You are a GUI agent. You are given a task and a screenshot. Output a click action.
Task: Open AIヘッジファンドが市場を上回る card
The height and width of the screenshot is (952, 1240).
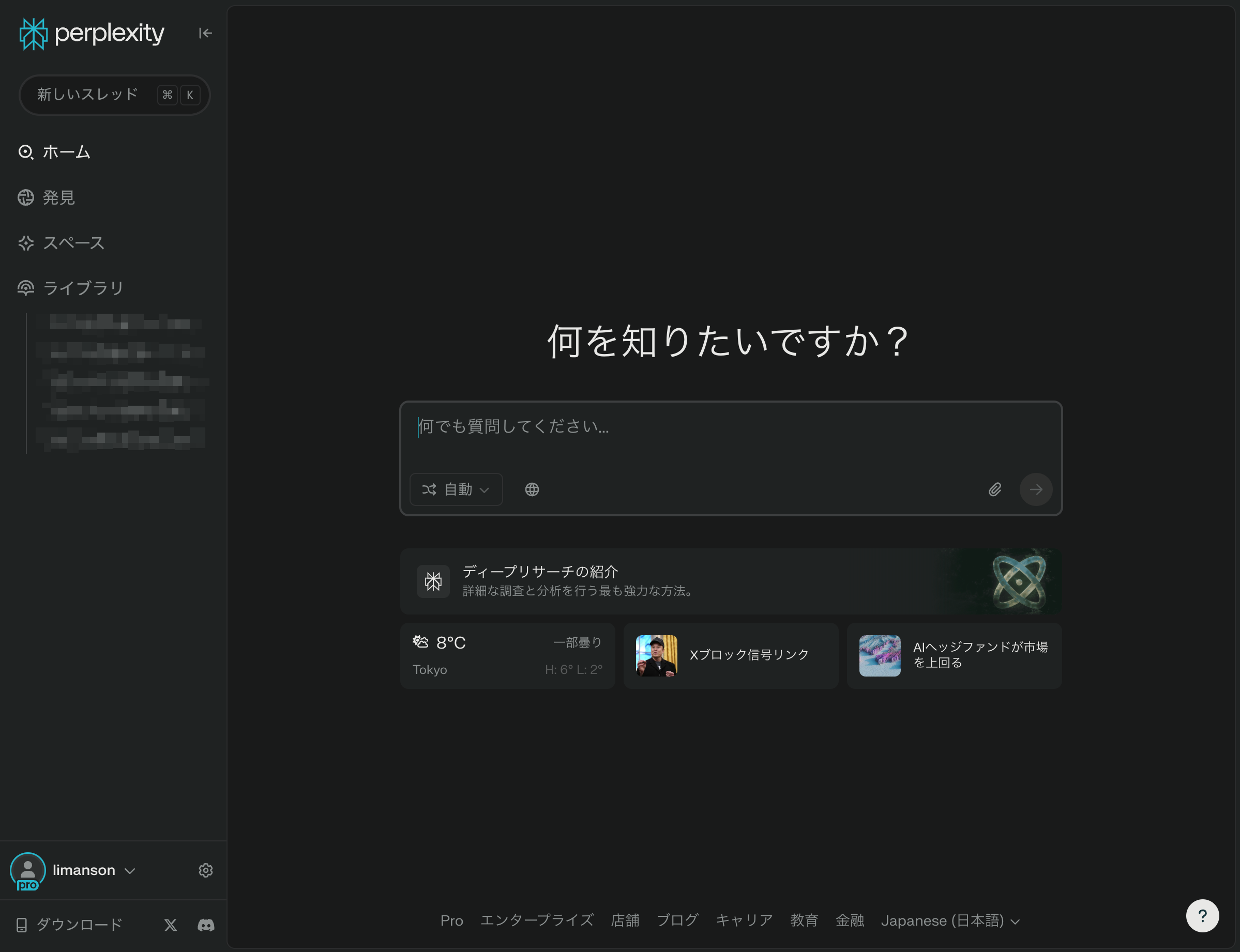(x=954, y=656)
